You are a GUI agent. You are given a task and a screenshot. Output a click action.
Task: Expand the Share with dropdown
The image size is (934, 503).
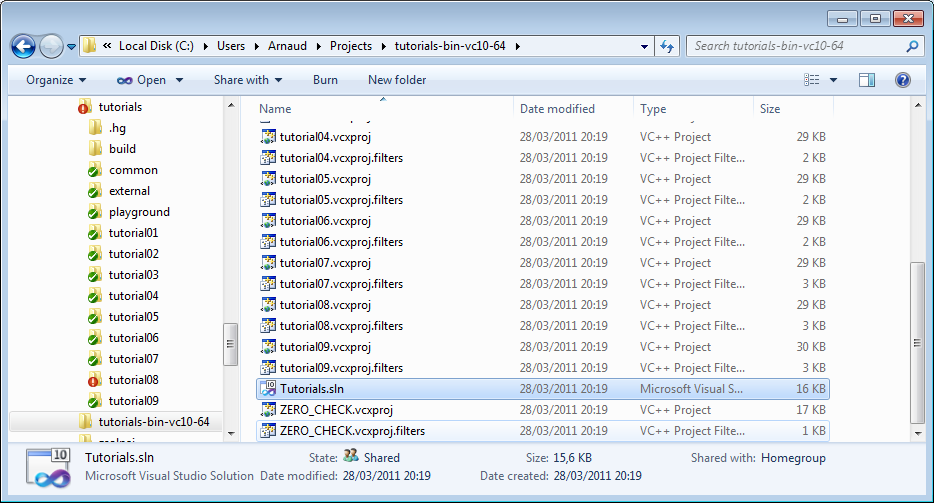coord(247,80)
